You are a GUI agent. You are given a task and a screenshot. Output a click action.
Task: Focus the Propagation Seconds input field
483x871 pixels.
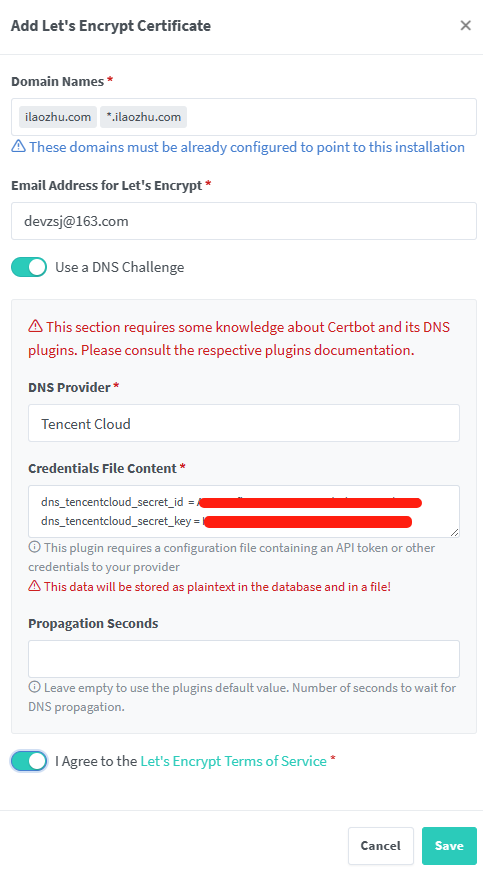pos(244,659)
